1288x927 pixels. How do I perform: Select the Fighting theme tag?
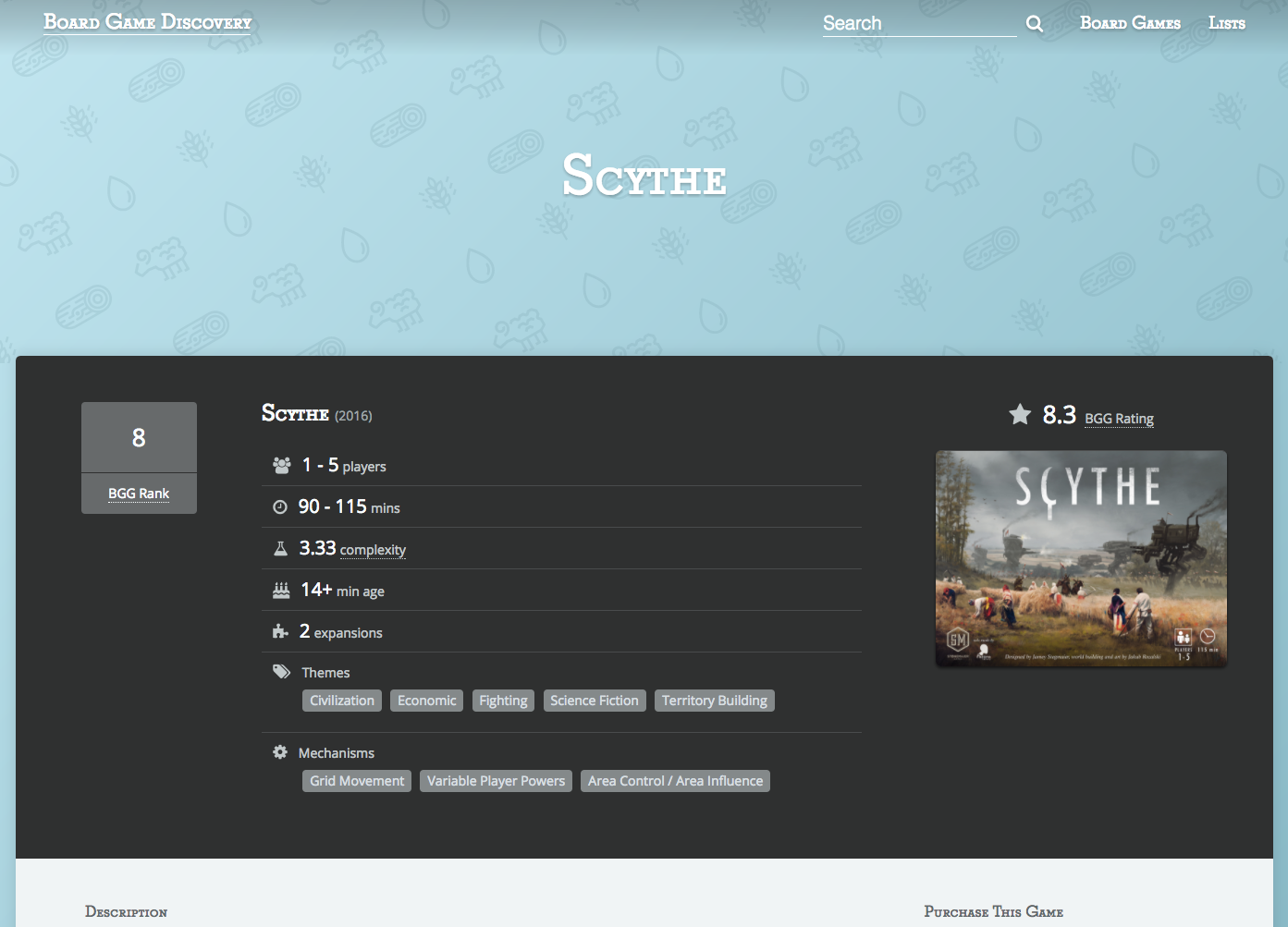(503, 701)
